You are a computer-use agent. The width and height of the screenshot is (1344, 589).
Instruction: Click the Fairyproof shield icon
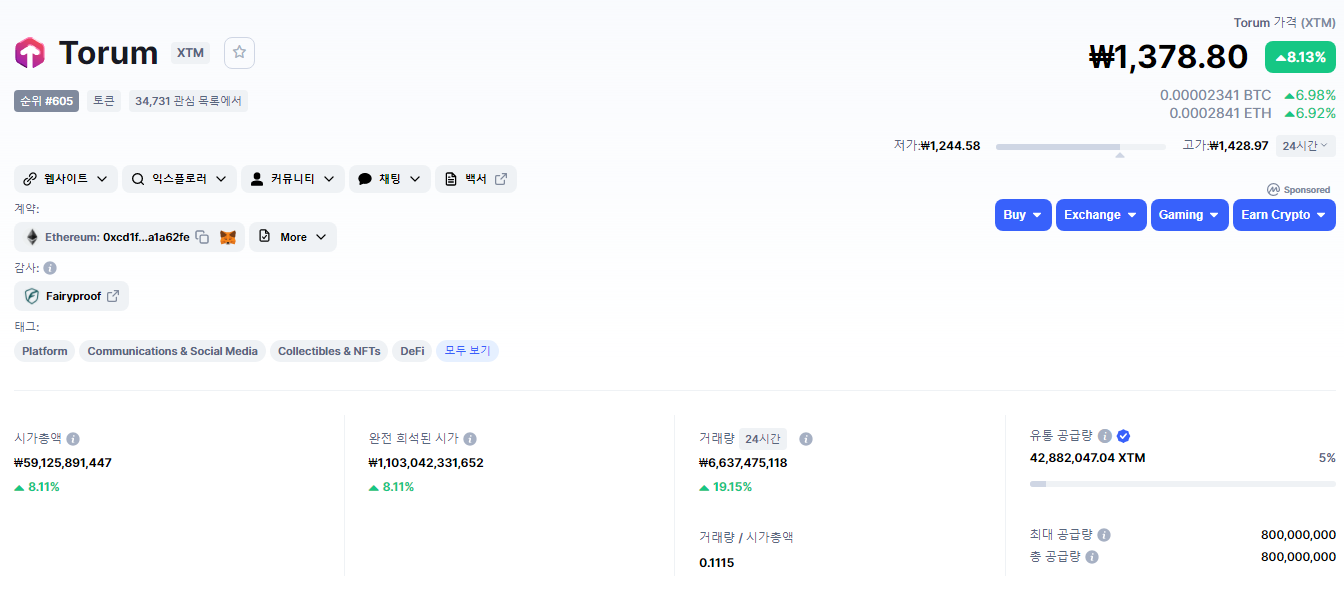[33, 296]
